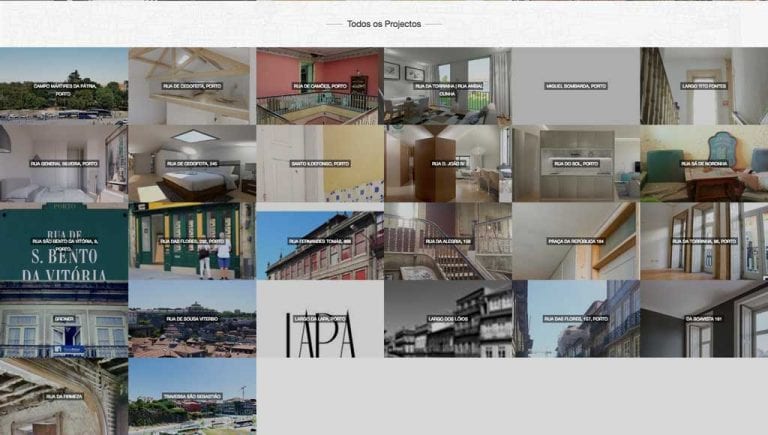Open the Rua Fernandes Tomás project

pos(320,241)
